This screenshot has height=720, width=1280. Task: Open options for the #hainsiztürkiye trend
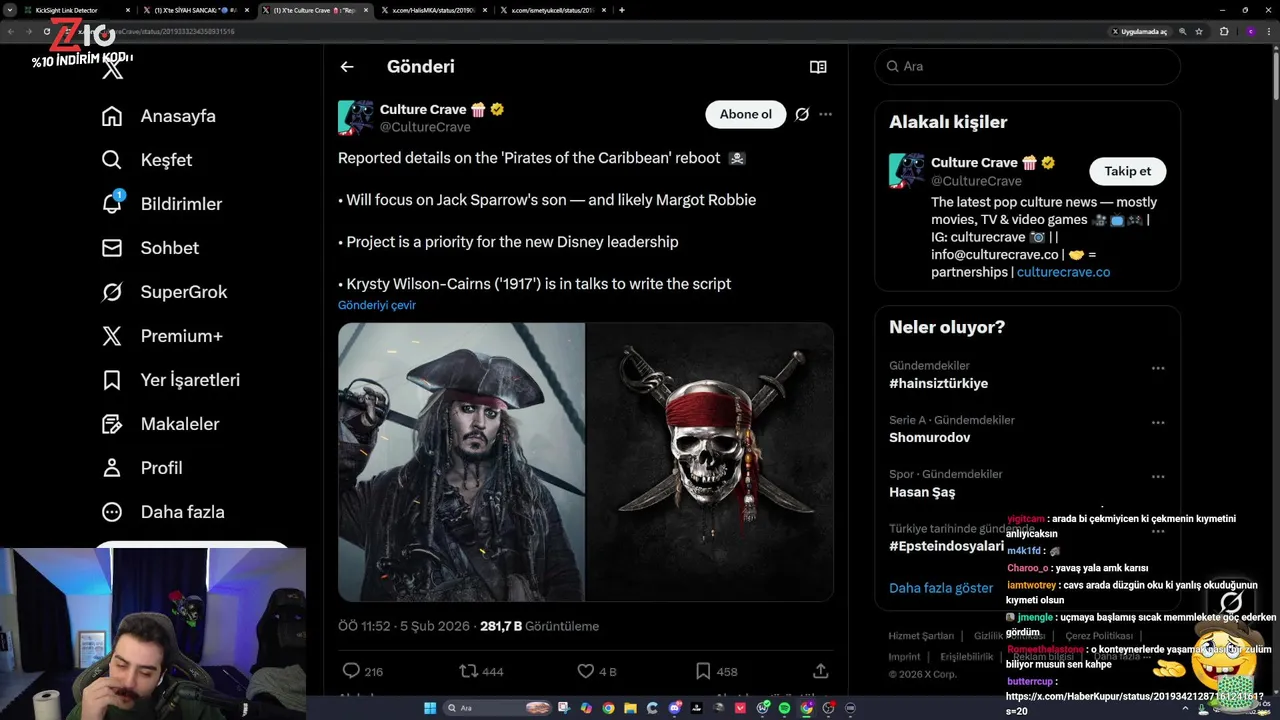click(x=1158, y=368)
